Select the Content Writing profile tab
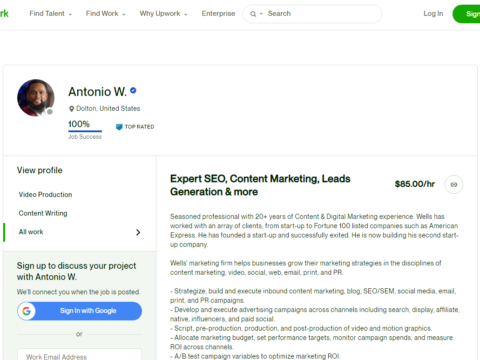Viewport: 480px width, 360px height. pyautogui.click(x=43, y=213)
